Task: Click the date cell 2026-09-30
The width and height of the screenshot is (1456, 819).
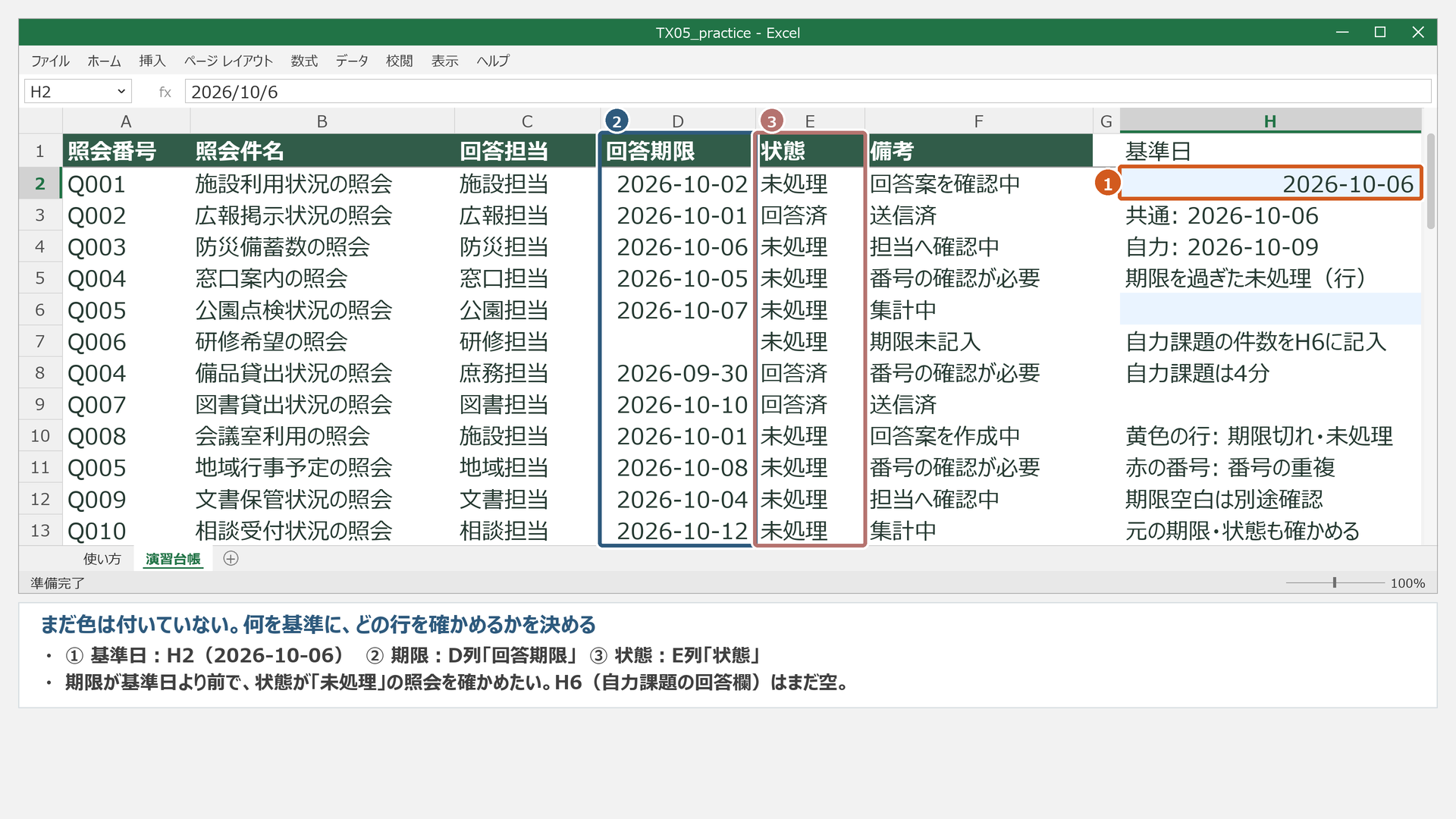Action: 676,373
